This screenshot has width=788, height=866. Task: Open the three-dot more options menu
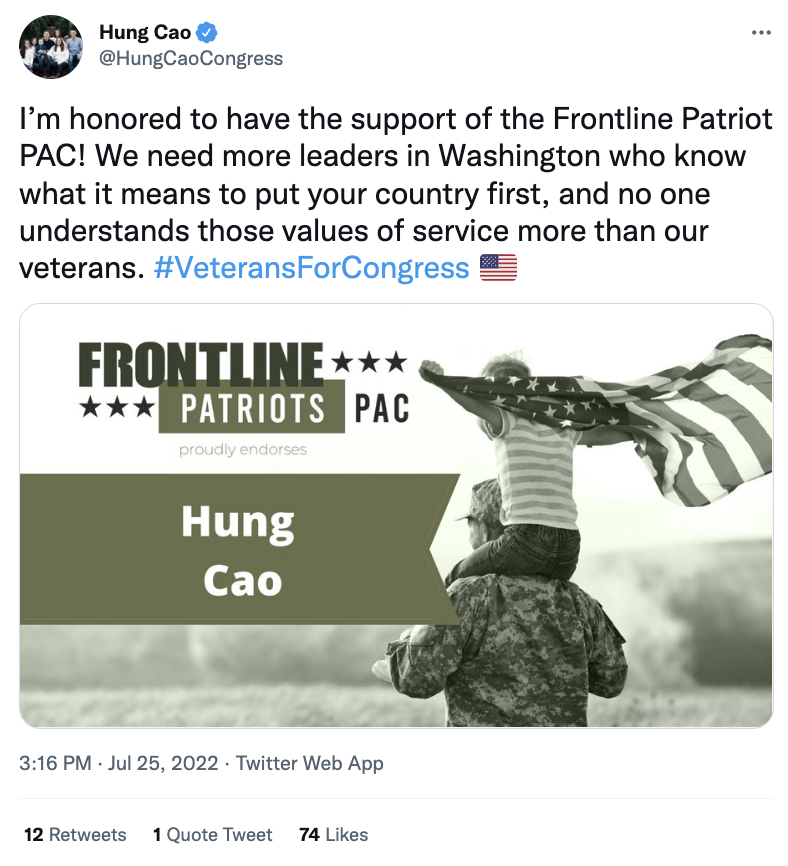tap(761, 33)
